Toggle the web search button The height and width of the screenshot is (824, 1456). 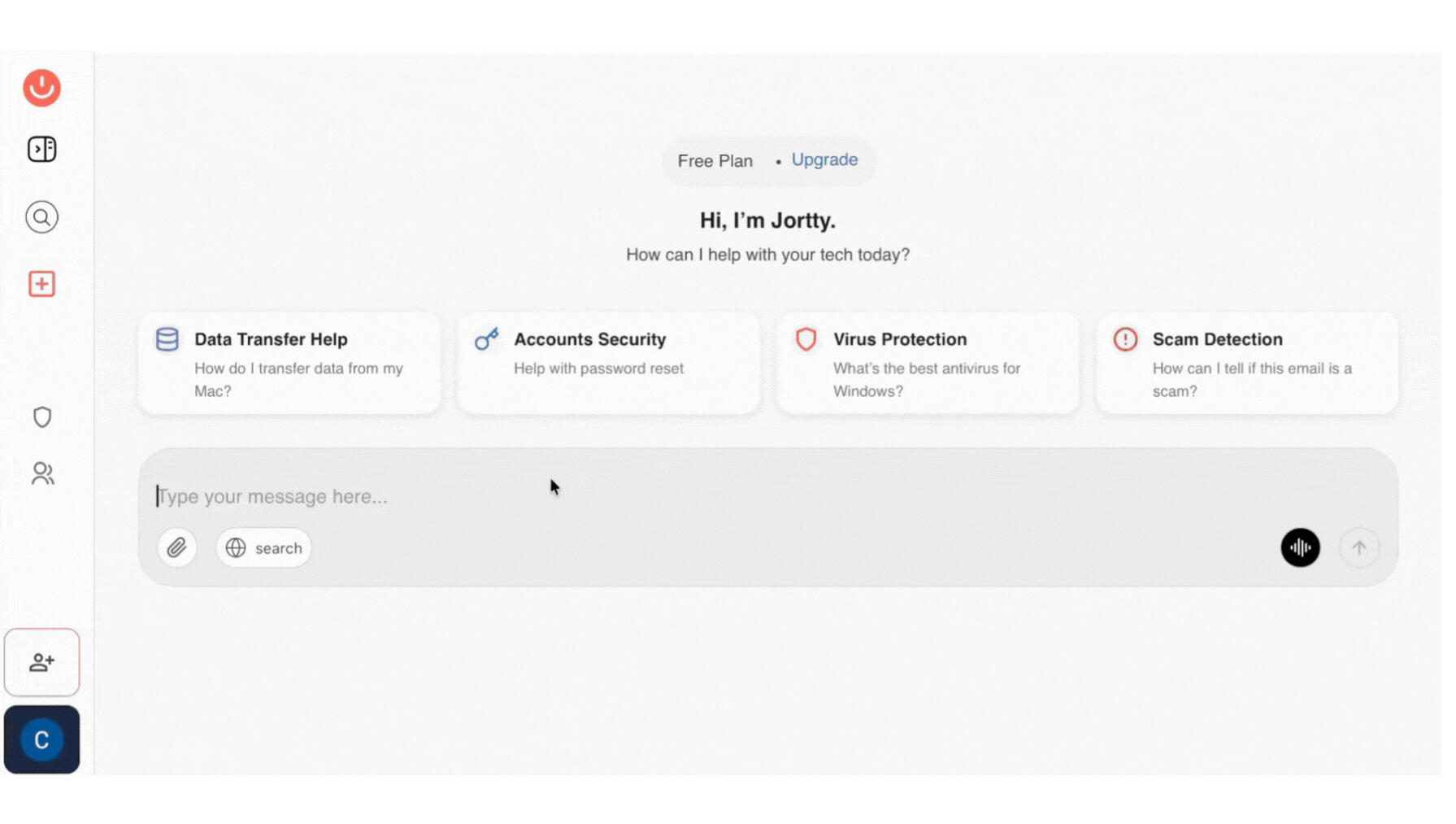pos(264,548)
